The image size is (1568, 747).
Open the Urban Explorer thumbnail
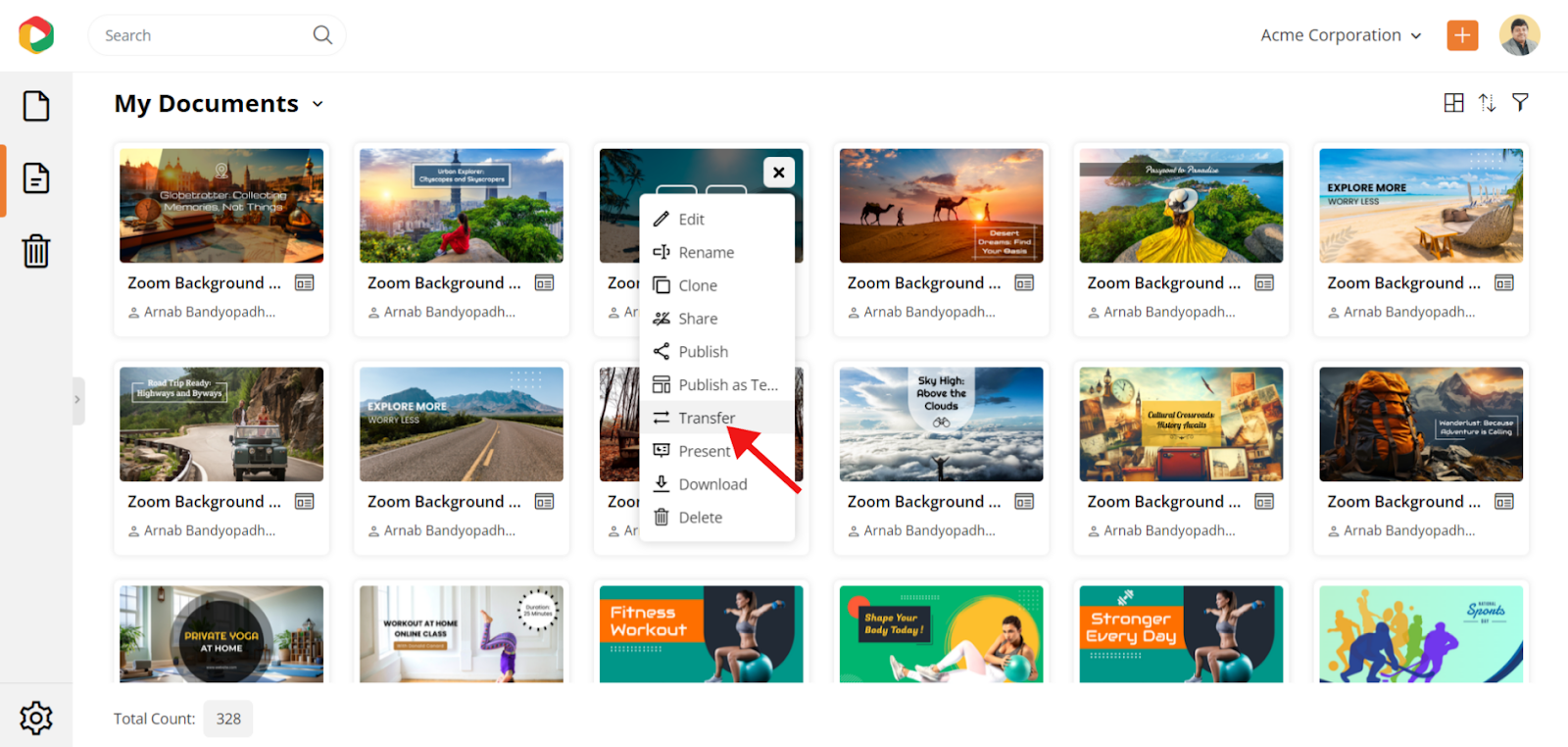462,206
